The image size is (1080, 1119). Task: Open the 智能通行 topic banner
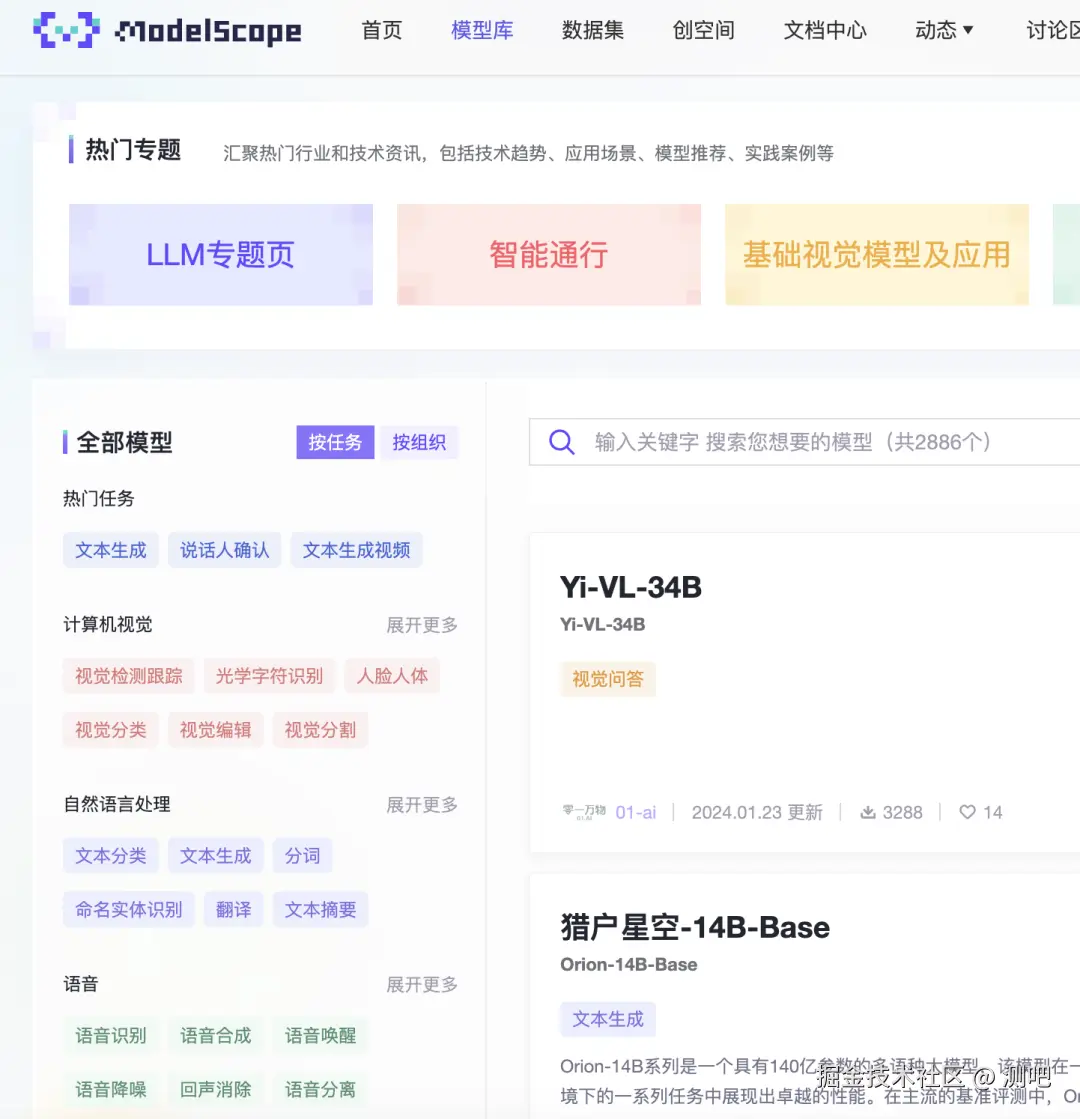[x=549, y=255]
